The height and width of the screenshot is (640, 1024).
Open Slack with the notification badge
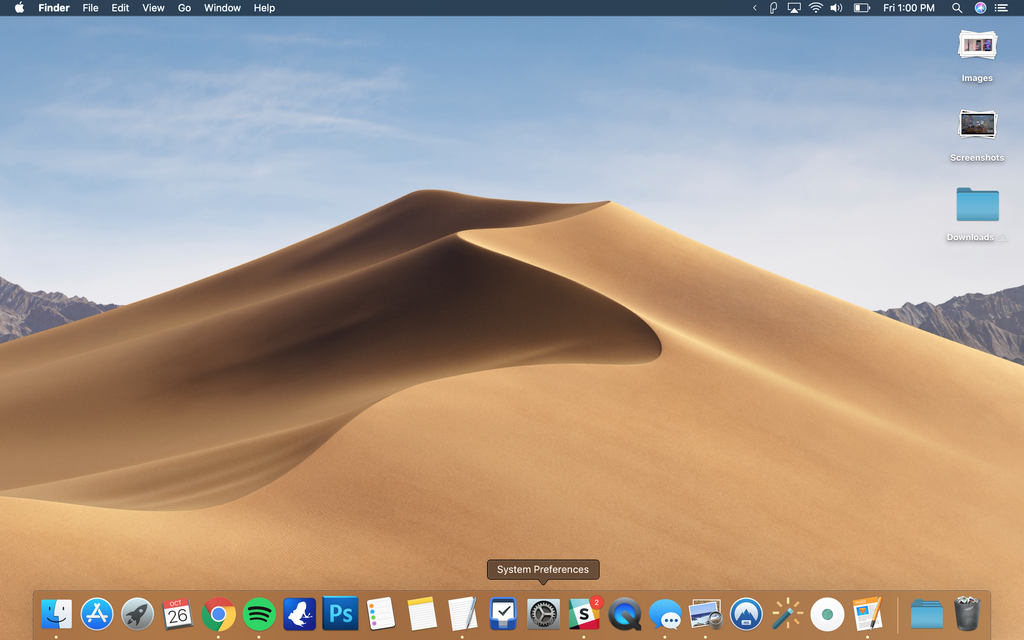(x=584, y=613)
